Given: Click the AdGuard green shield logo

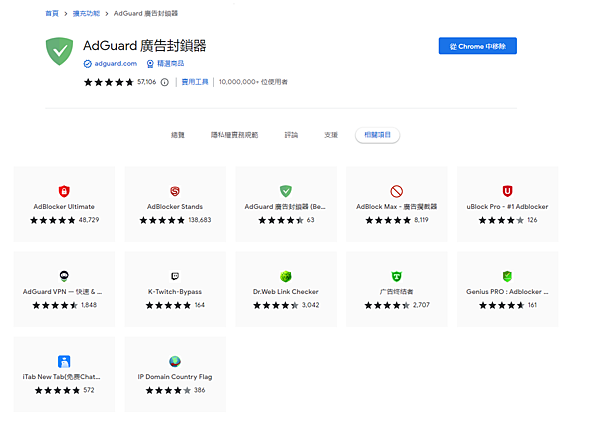Looking at the screenshot, I should 59,51.
